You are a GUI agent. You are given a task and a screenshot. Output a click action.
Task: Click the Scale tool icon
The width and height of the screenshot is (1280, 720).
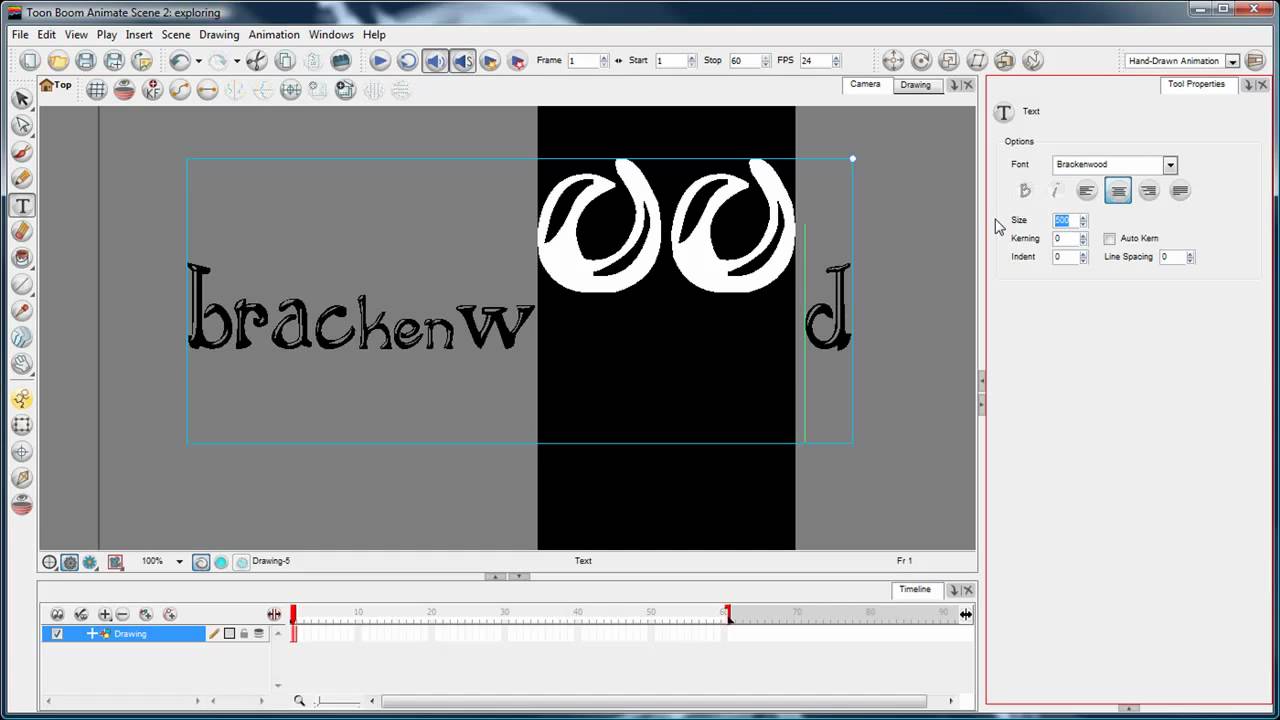click(949, 61)
